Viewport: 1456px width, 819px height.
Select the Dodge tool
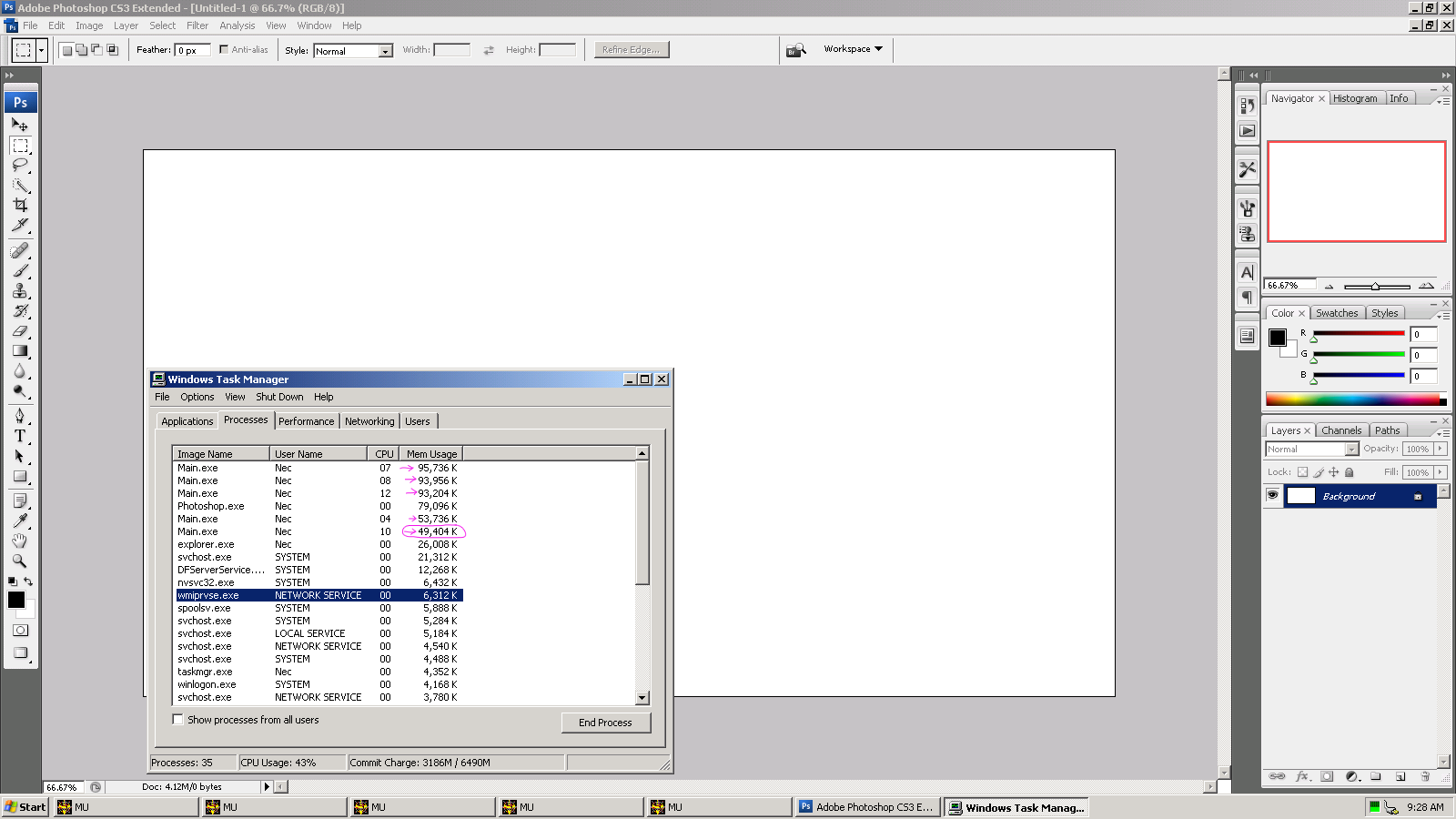20,390
